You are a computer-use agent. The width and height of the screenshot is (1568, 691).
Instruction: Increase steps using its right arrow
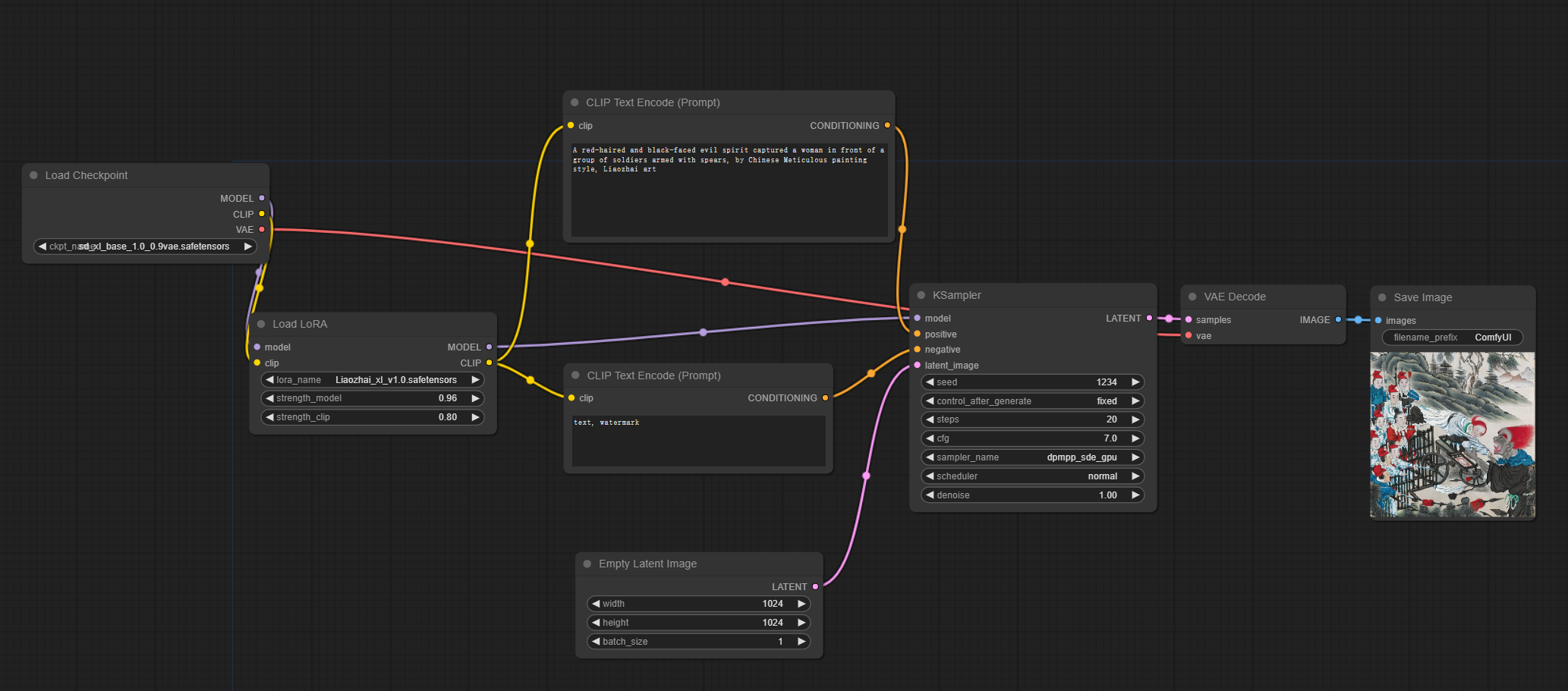click(x=1135, y=419)
